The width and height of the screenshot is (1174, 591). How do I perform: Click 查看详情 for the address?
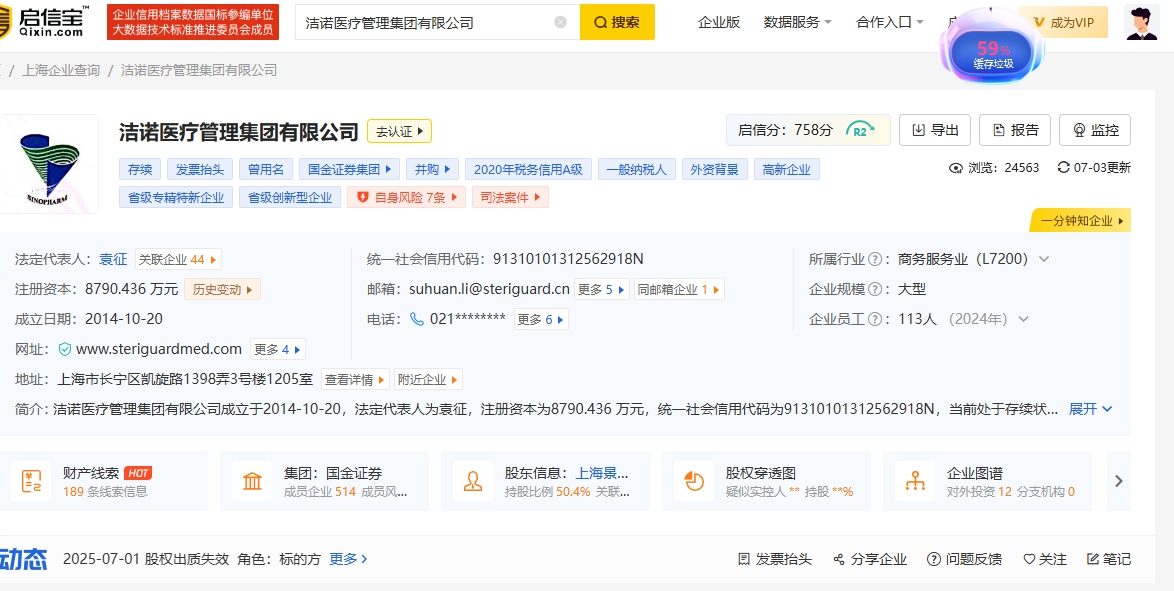pos(355,379)
